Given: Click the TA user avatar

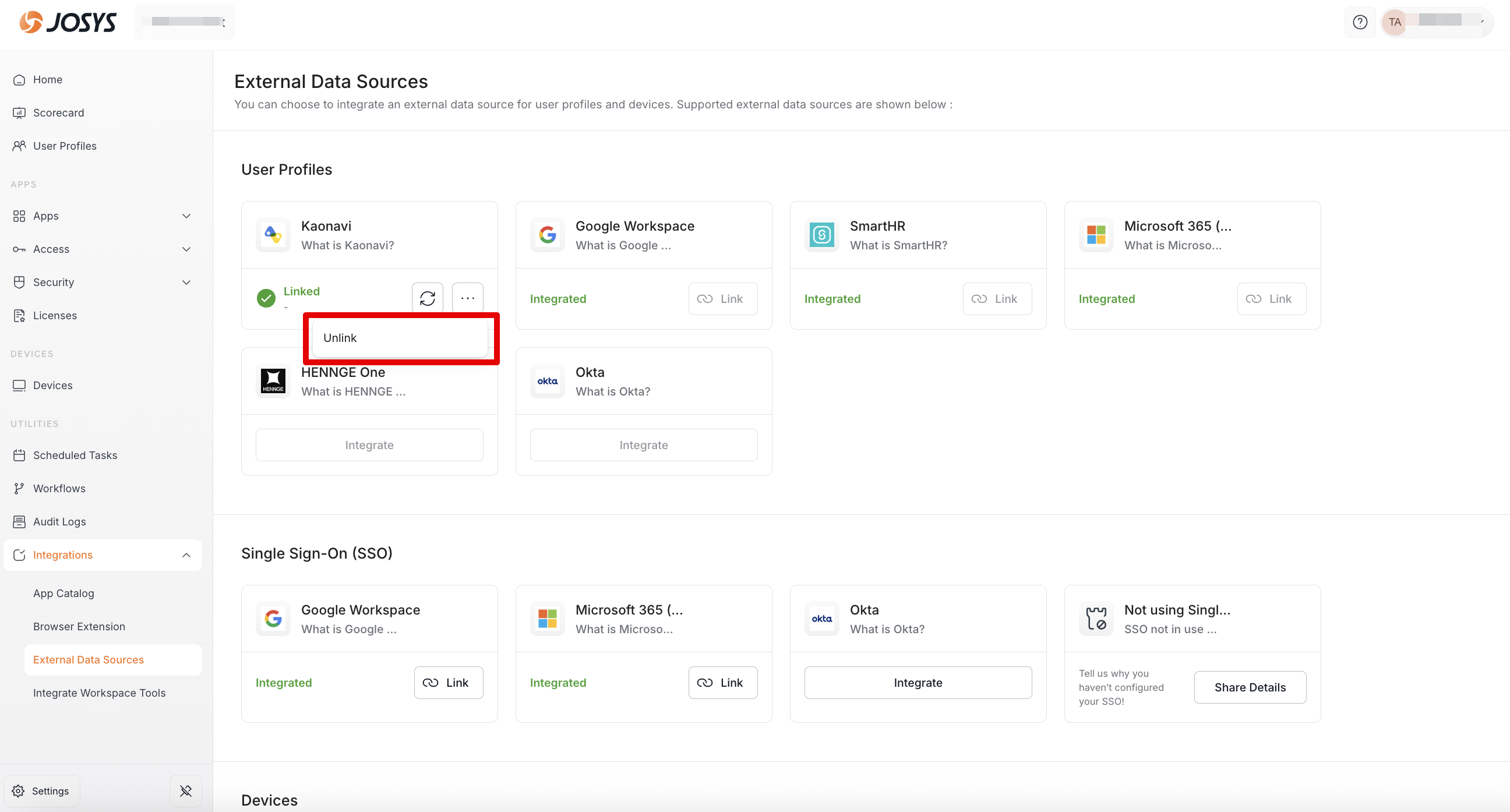Looking at the screenshot, I should pyautogui.click(x=1395, y=22).
